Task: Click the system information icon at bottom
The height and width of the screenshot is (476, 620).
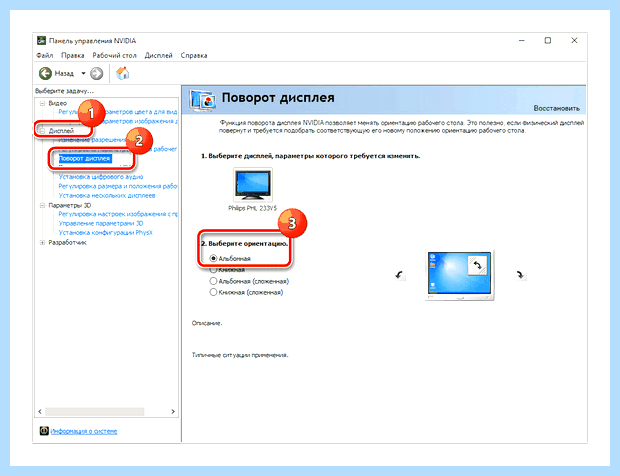Action: (44, 431)
